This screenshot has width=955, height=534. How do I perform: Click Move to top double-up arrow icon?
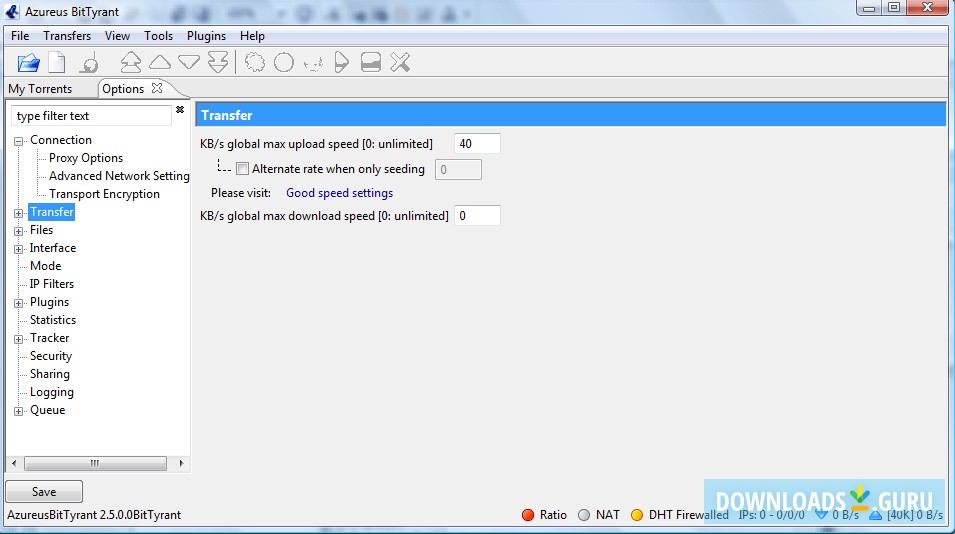(x=130, y=62)
